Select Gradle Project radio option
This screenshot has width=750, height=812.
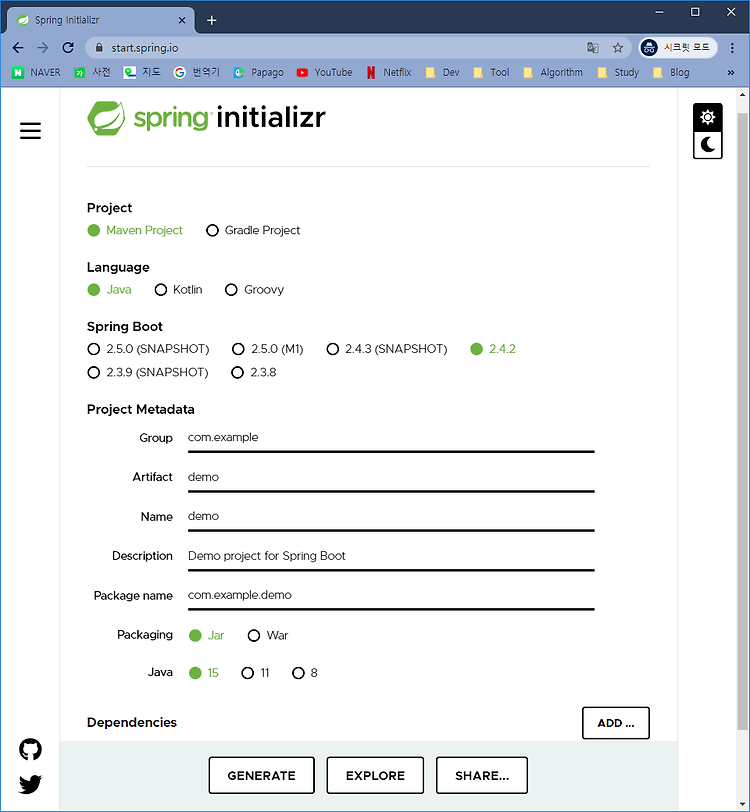click(253, 230)
